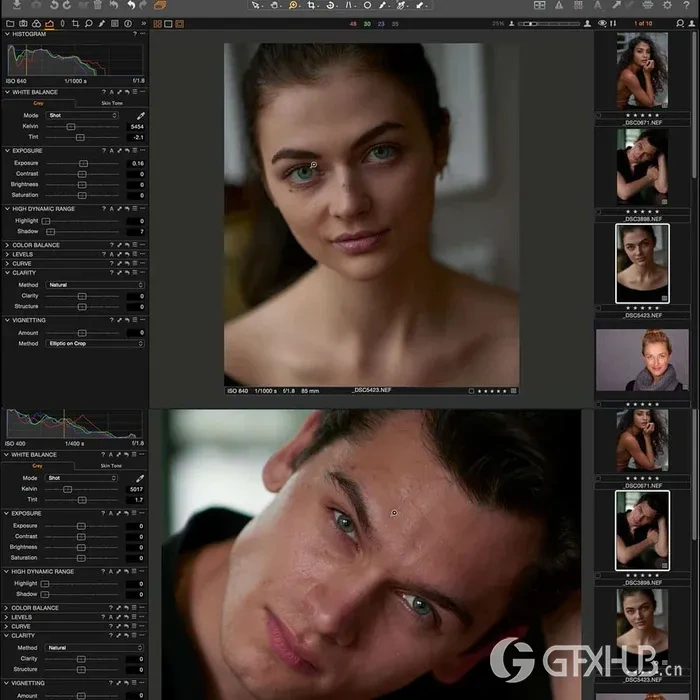Open the Adjustments clipboard tool tab
The width and height of the screenshot is (700, 700).
[115, 24]
